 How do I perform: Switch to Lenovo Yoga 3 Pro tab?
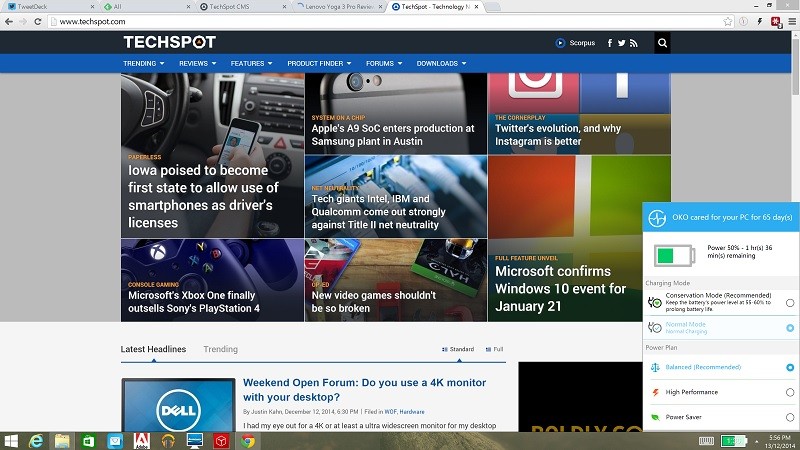coord(339,7)
